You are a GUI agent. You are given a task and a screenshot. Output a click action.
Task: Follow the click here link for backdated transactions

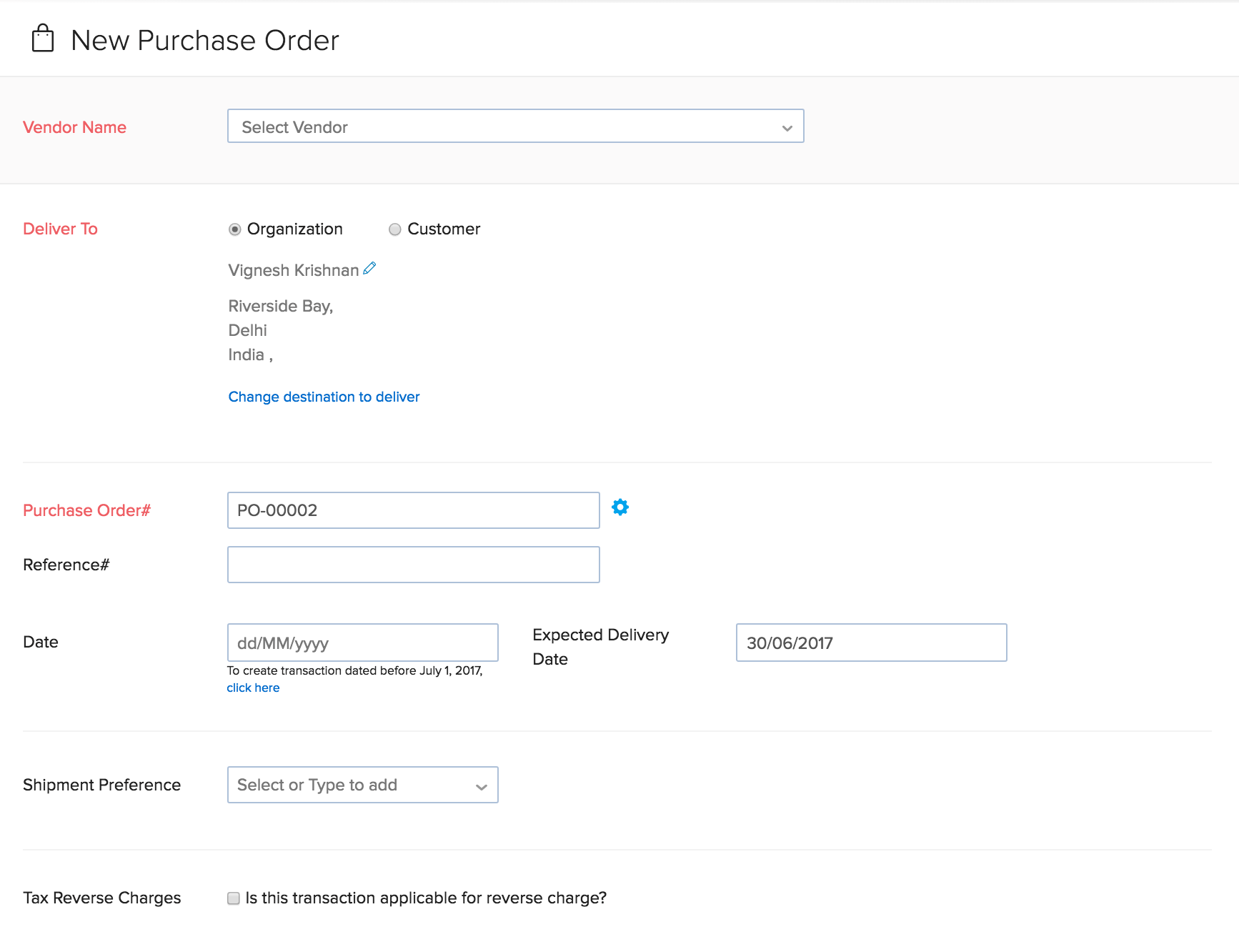click(x=253, y=687)
